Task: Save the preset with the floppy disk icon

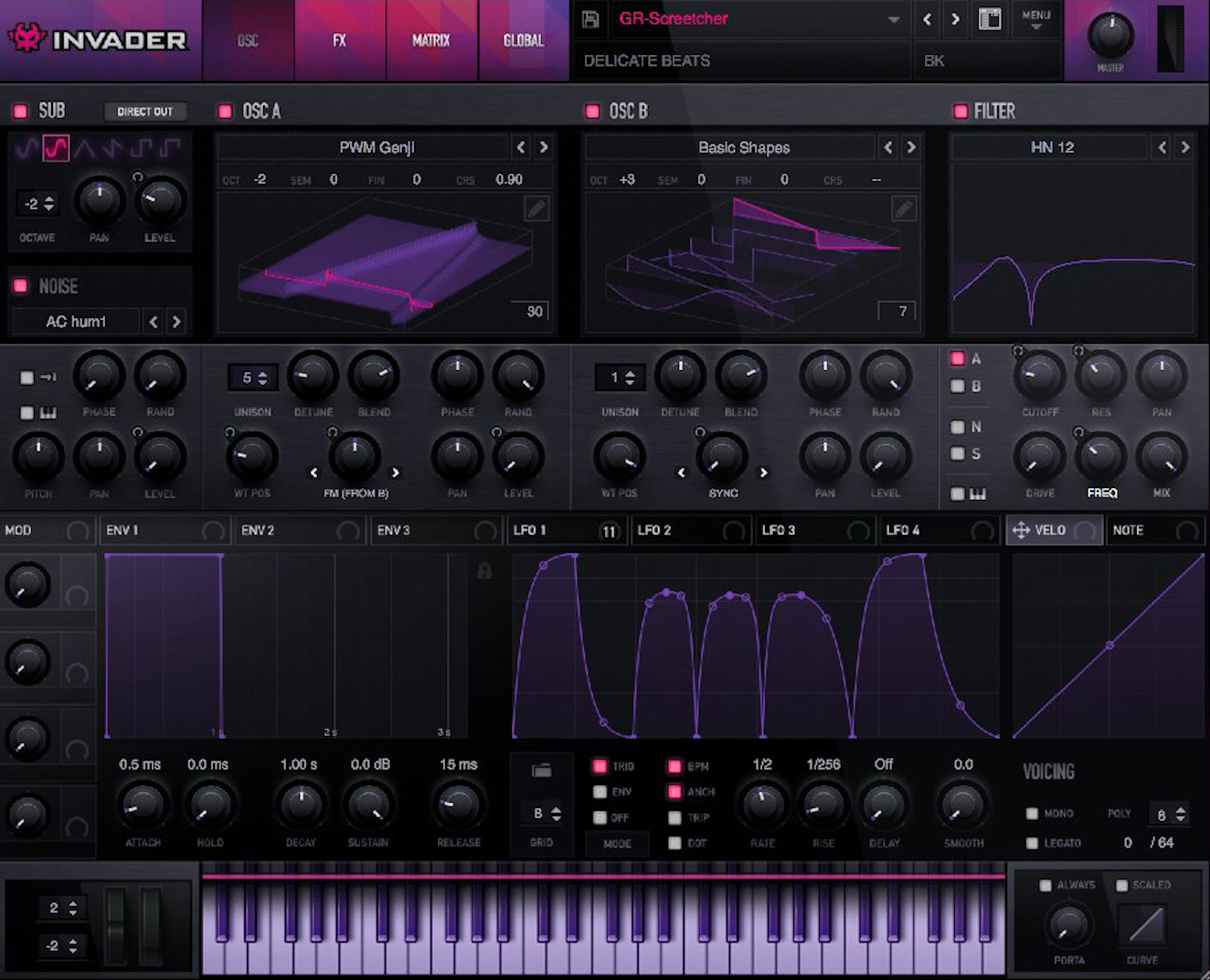Action: 590,19
